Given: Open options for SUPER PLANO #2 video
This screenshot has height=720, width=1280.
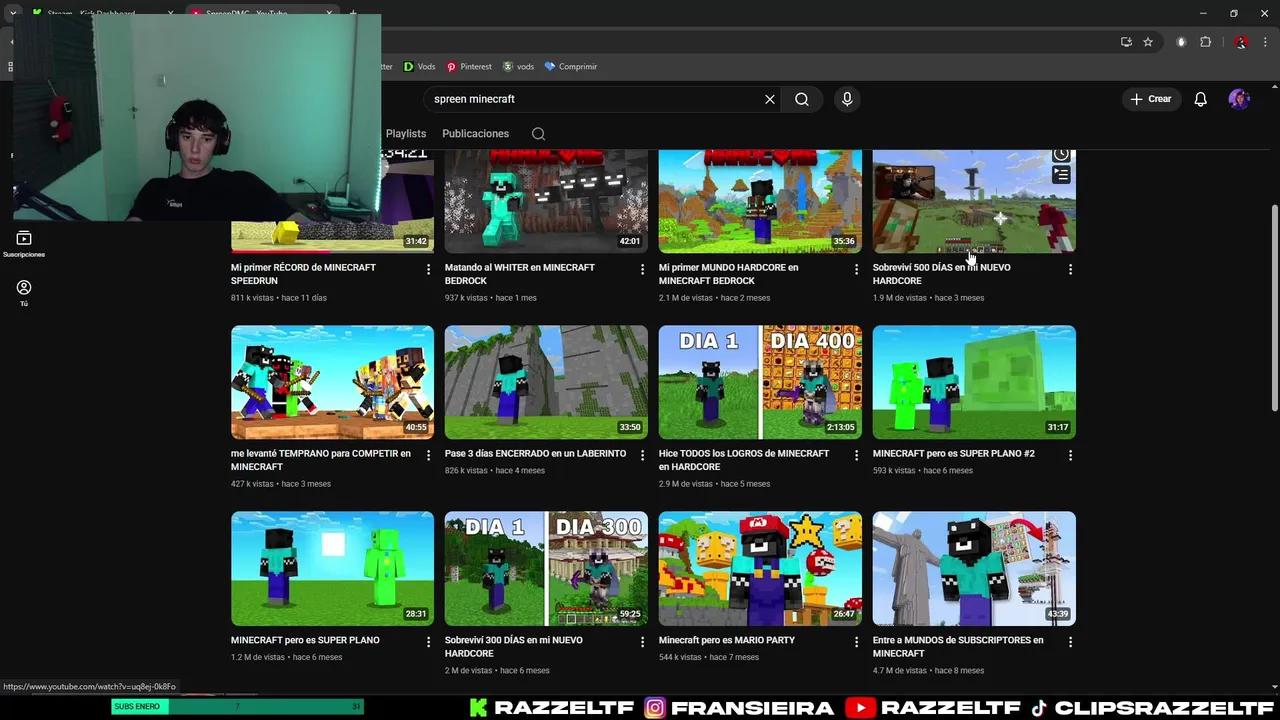Looking at the screenshot, I should (1070, 455).
